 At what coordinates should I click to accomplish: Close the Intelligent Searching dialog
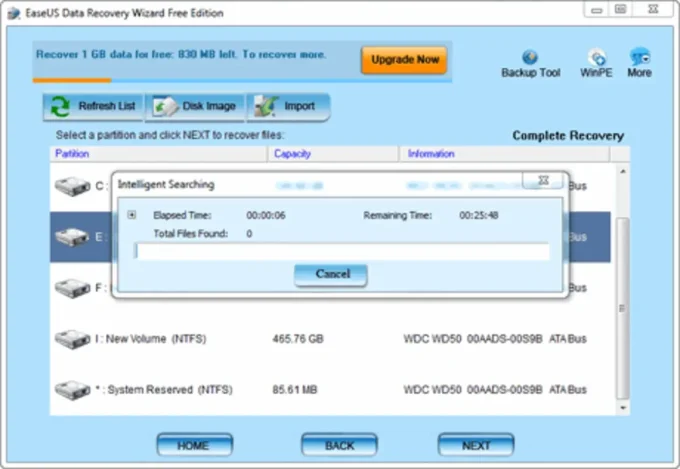[x=543, y=181]
